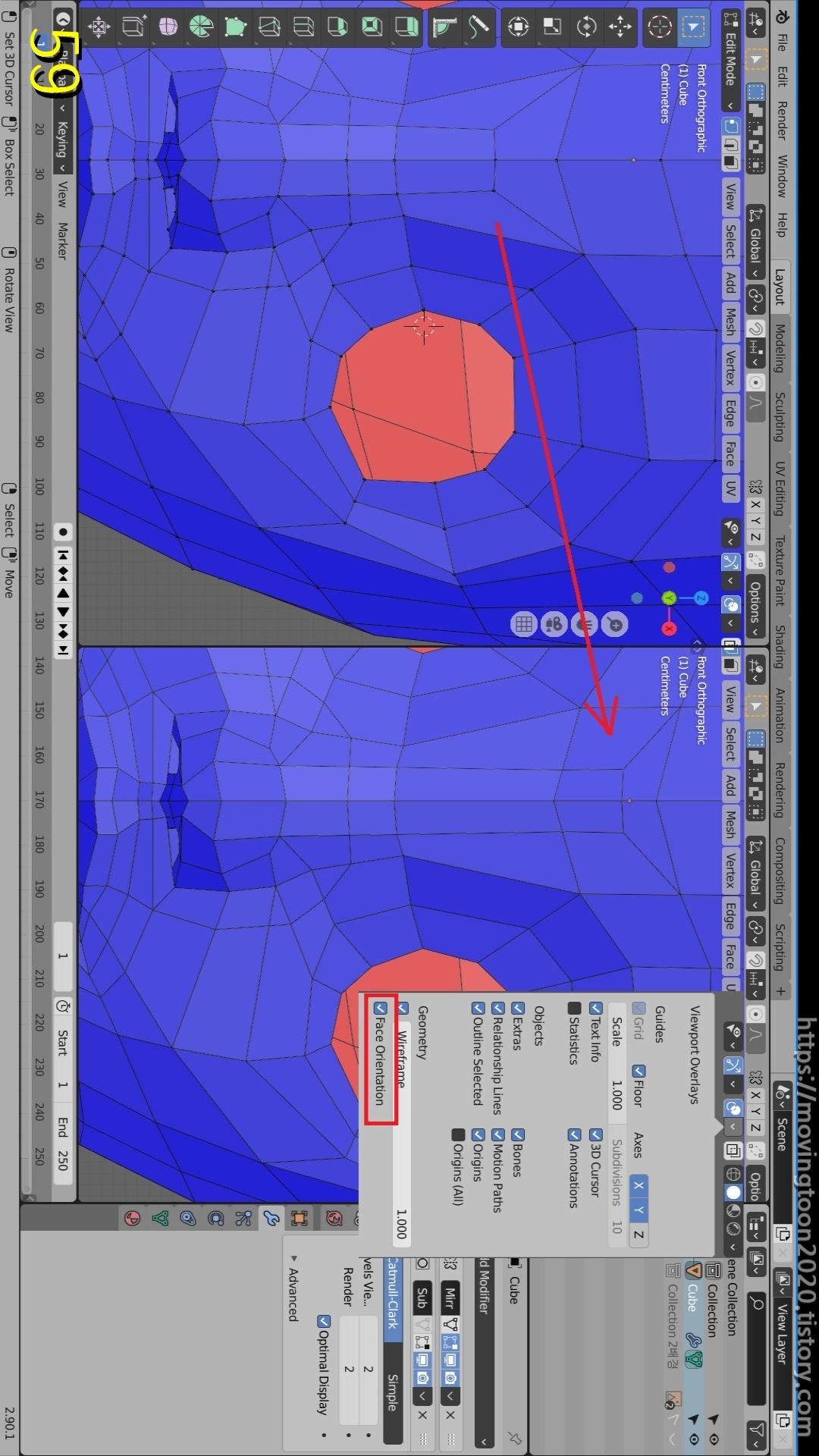
Task: Toggle the Relationship Lines checkbox
Action: [x=498, y=1008]
